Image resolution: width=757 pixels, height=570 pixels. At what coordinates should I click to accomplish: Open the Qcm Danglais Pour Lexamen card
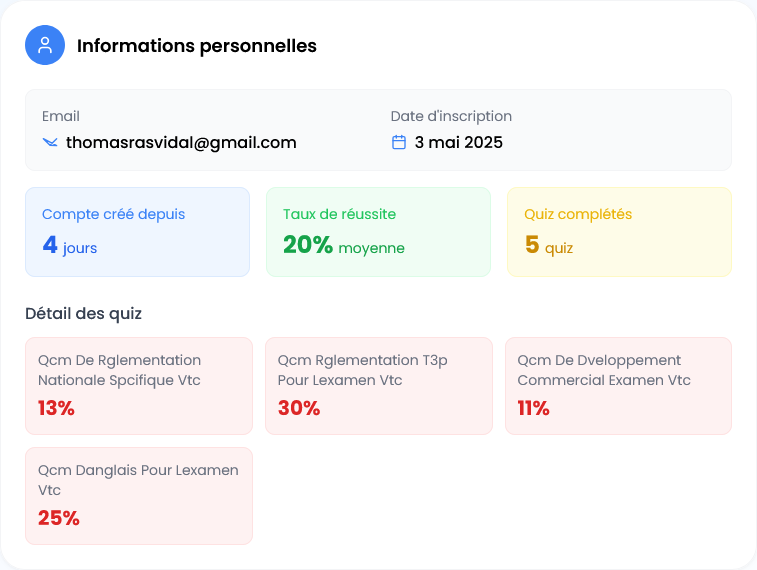(138, 495)
